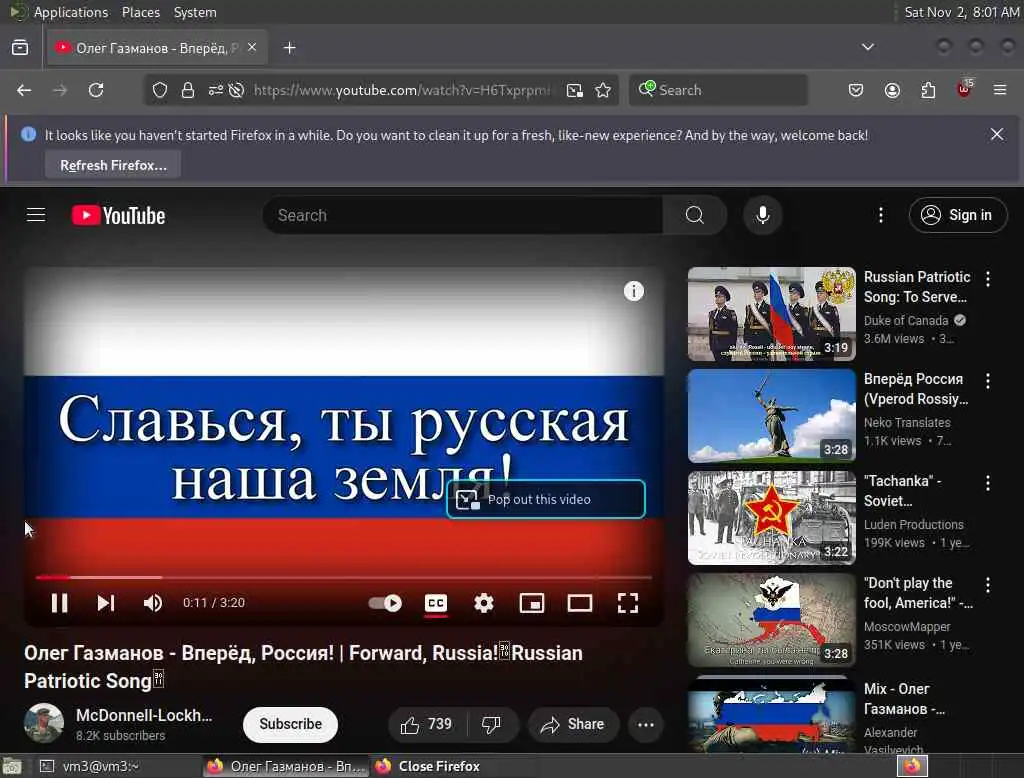Open a new browser tab
The width and height of the screenshot is (1024, 778).
pos(290,48)
